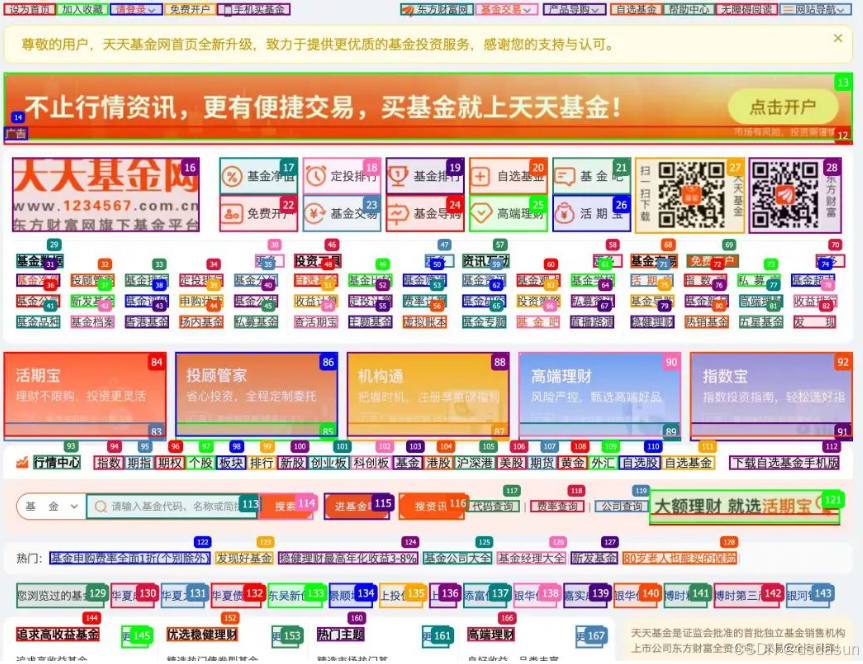This screenshot has width=863, height=664.
Task: Open 下载自选基金手机版 link
Action: tap(785, 463)
